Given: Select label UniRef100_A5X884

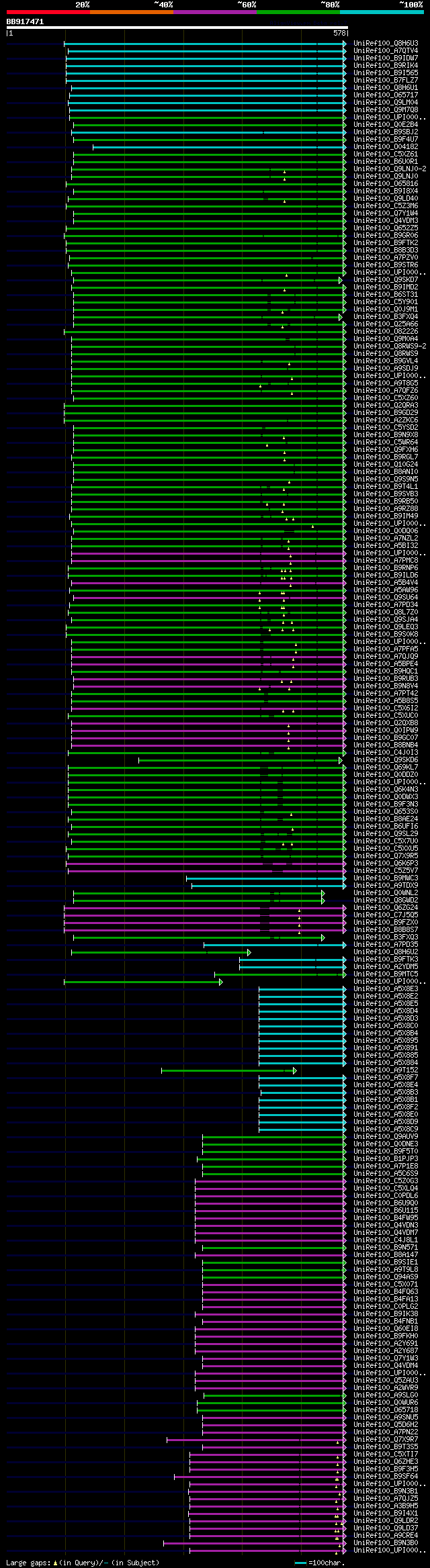Looking at the screenshot, I should pyautogui.click(x=386, y=1062).
